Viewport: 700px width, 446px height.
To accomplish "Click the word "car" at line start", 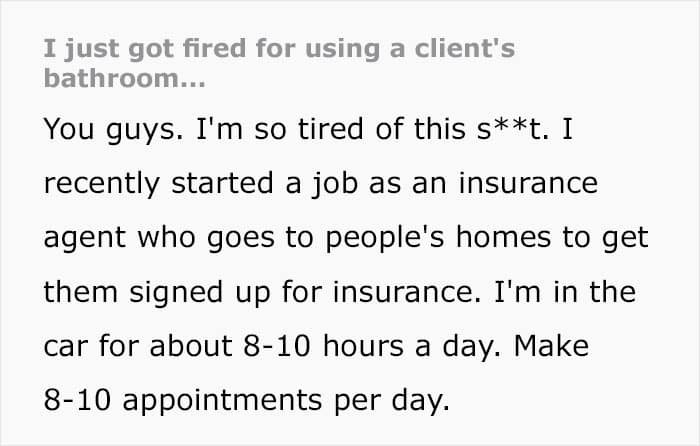I will click(x=66, y=347).
